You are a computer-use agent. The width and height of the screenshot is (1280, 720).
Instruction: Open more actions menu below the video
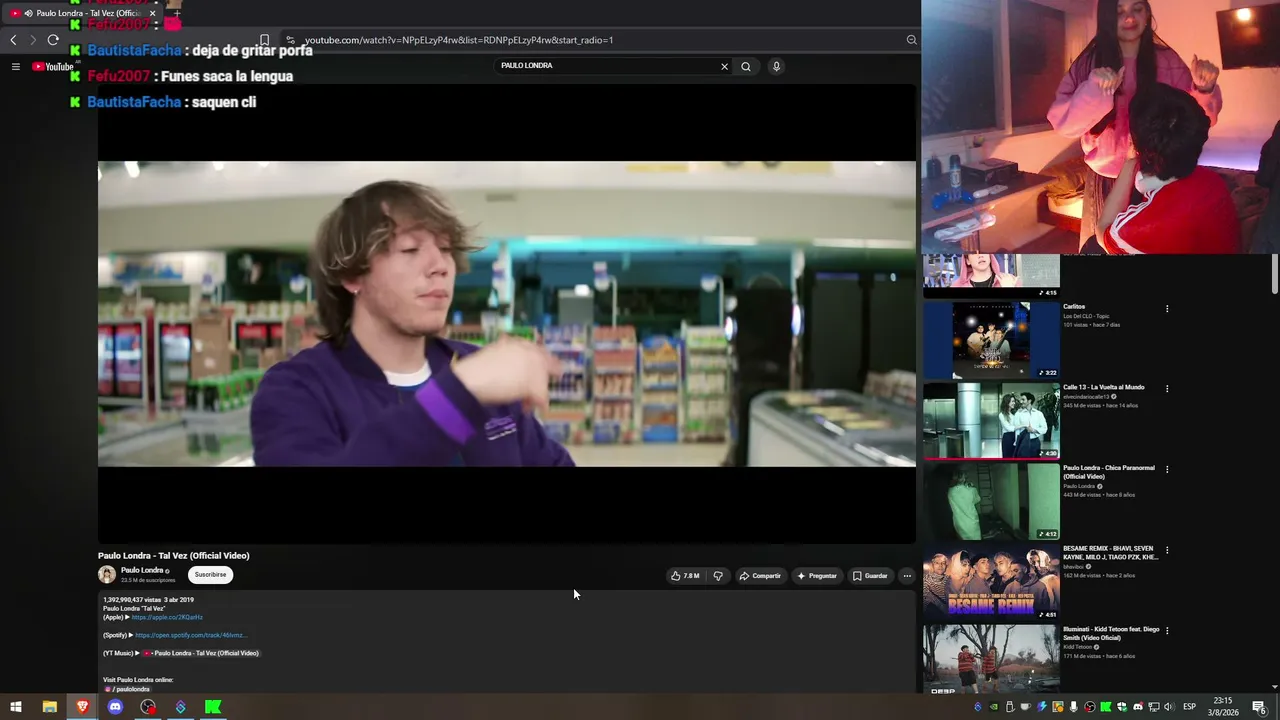point(907,576)
